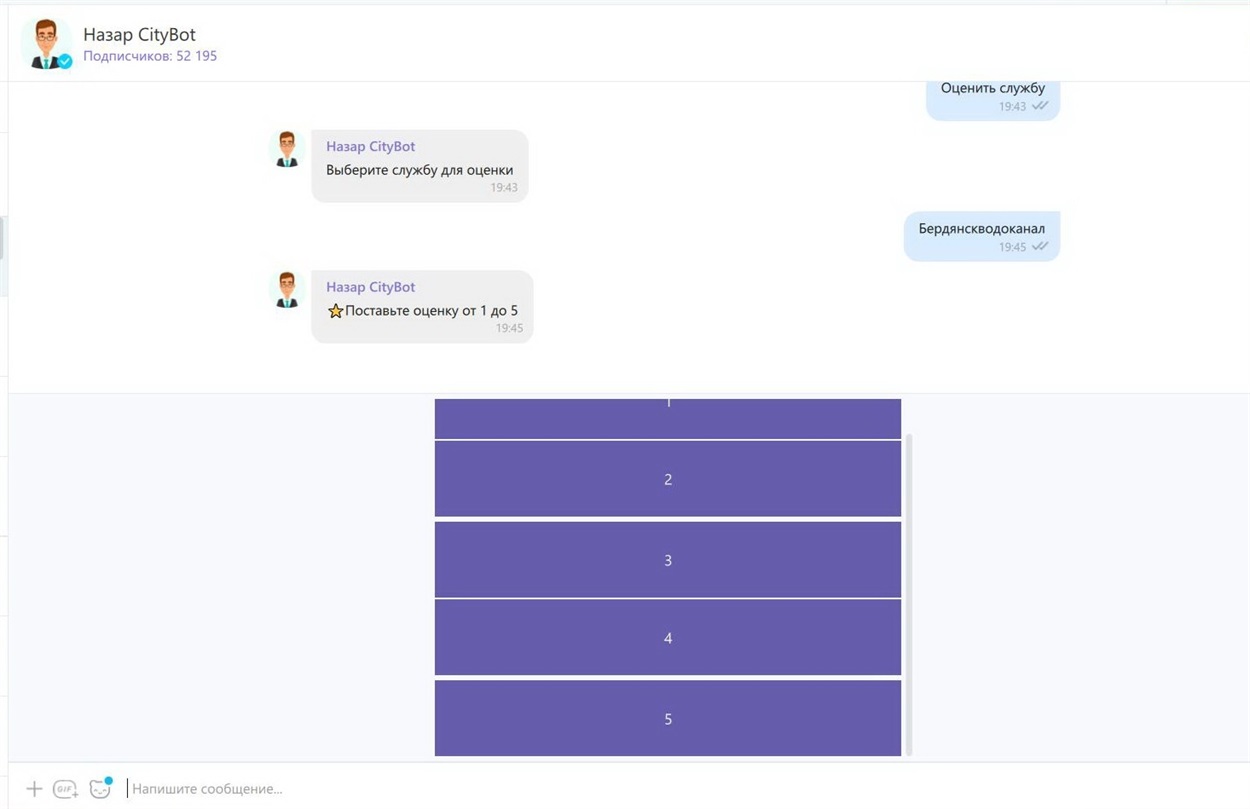The image size is (1250, 809).
Task: Click sender name above 'Выберите службу для оценки'
Action: [x=370, y=146]
